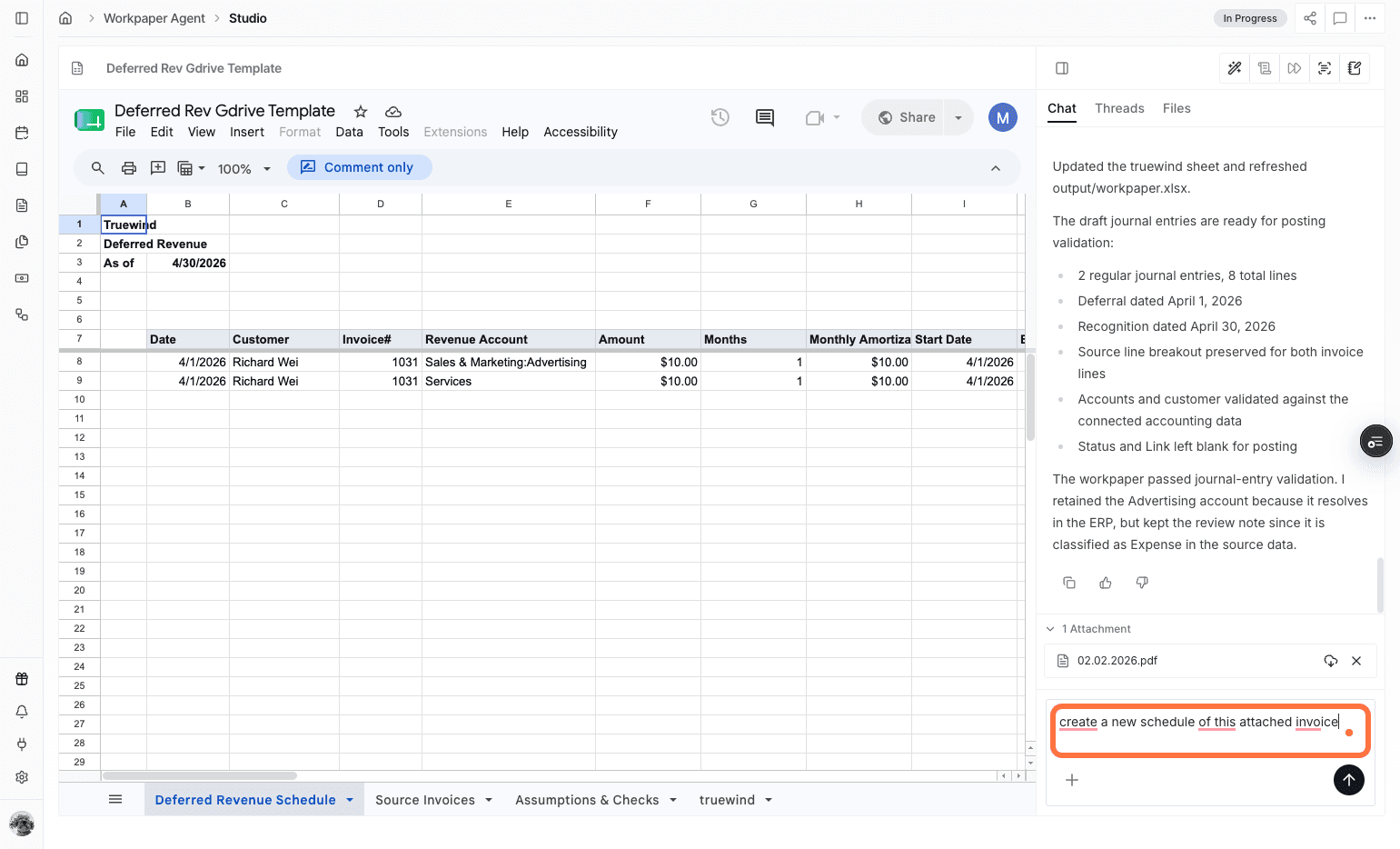The width and height of the screenshot is (1400, 849).
Task: Open the zoom 100% dropdown
Action: pyautogui.click(x=244, y=169)
